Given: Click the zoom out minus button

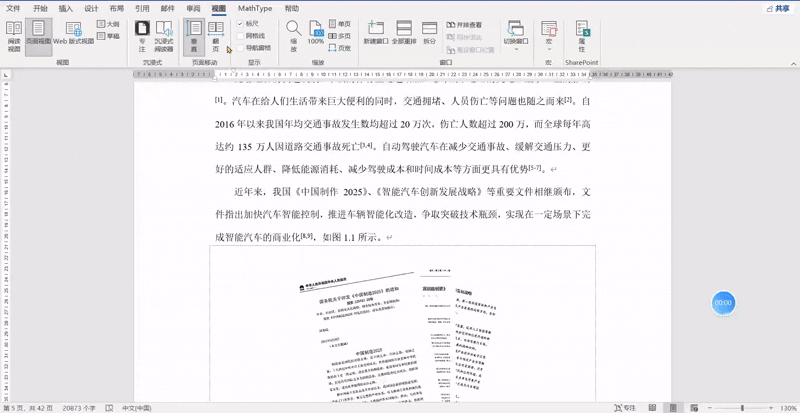Looking at the screenshot, I should [x=708, y=408].
